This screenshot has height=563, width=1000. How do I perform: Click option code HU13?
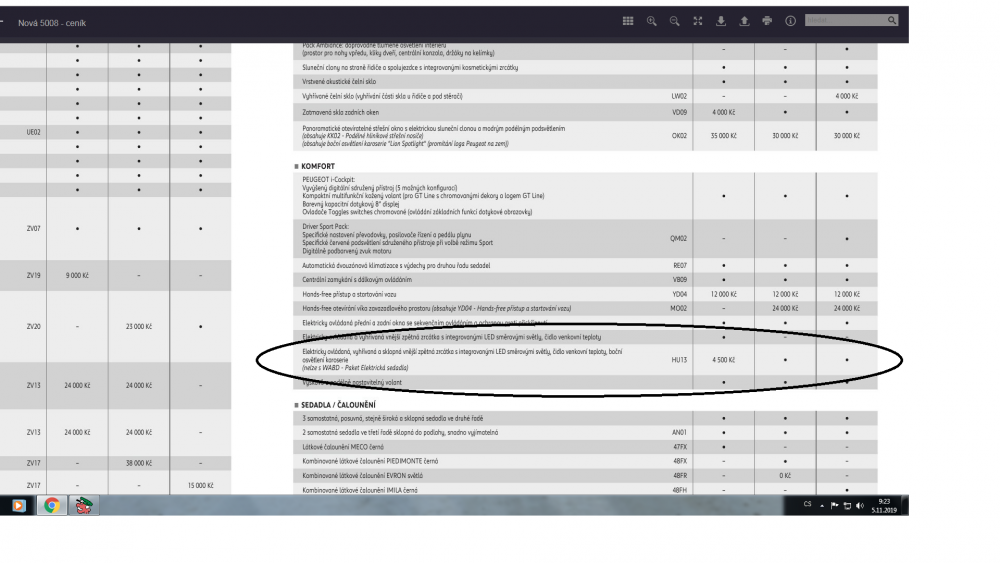[x=679, y=360]
